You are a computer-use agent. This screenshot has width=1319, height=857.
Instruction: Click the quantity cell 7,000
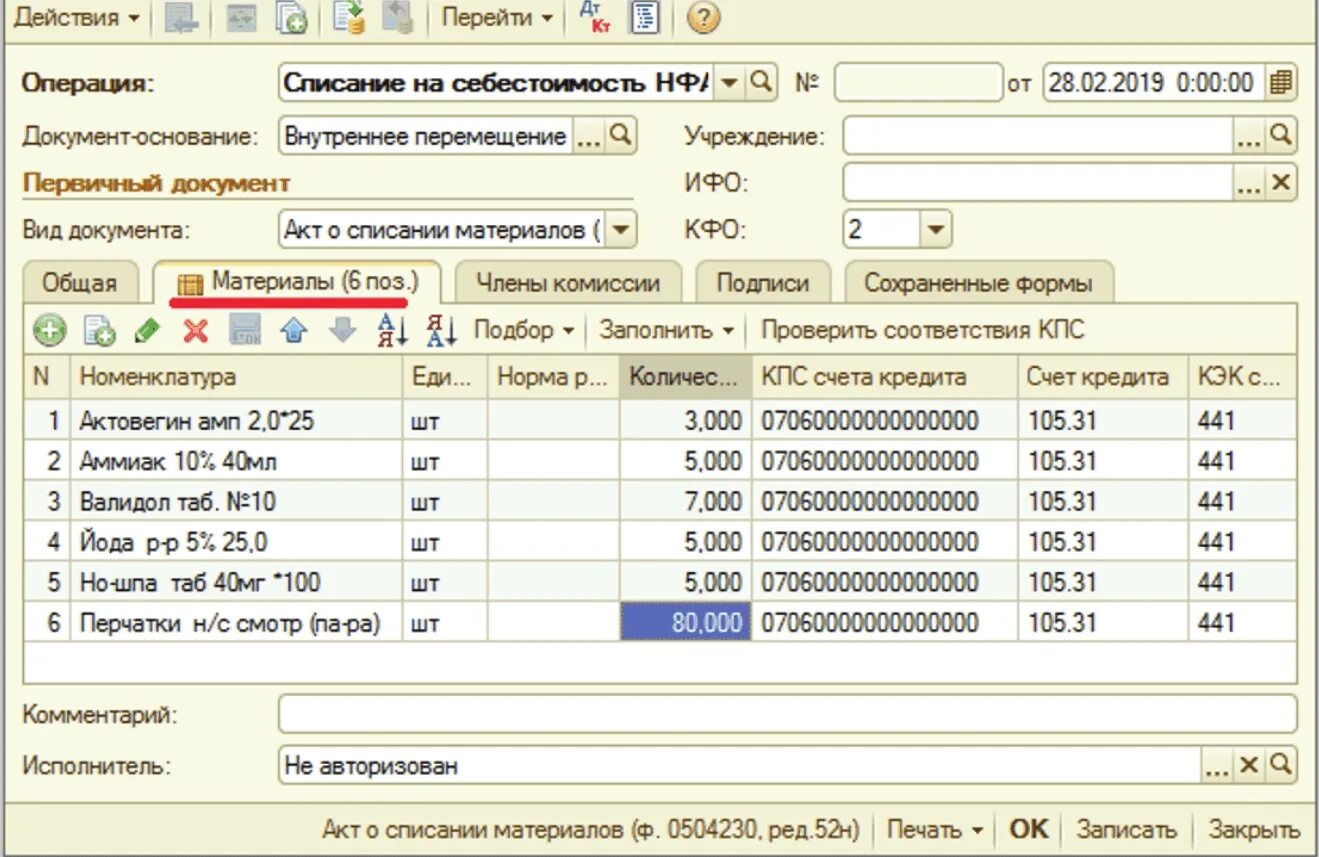pos(685,501)
